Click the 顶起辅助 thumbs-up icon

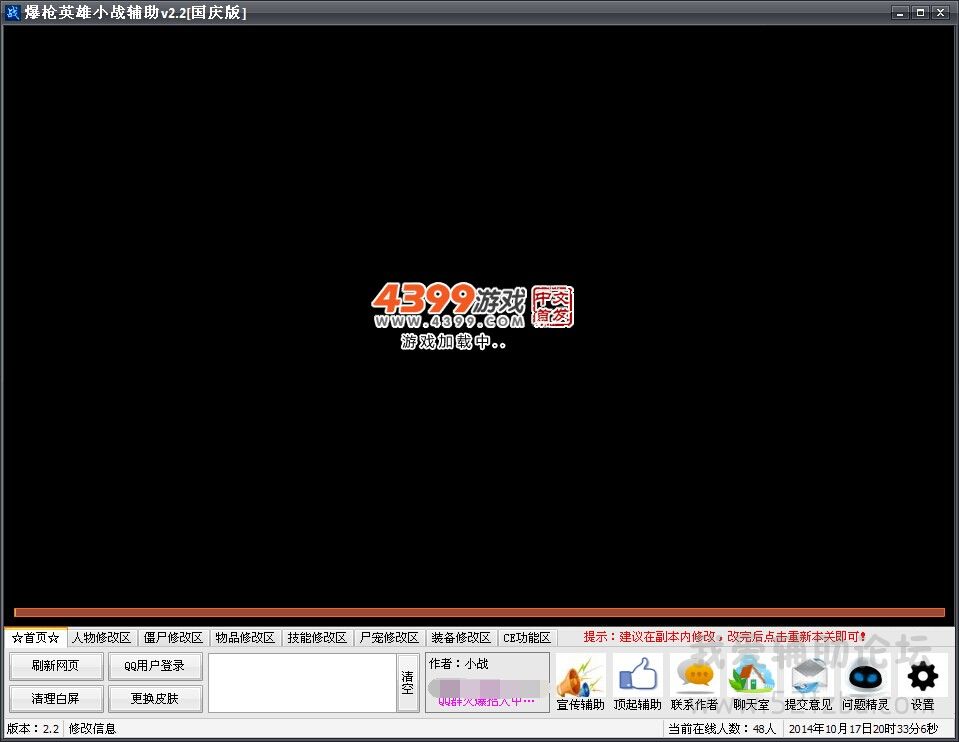tap(637, 681)
